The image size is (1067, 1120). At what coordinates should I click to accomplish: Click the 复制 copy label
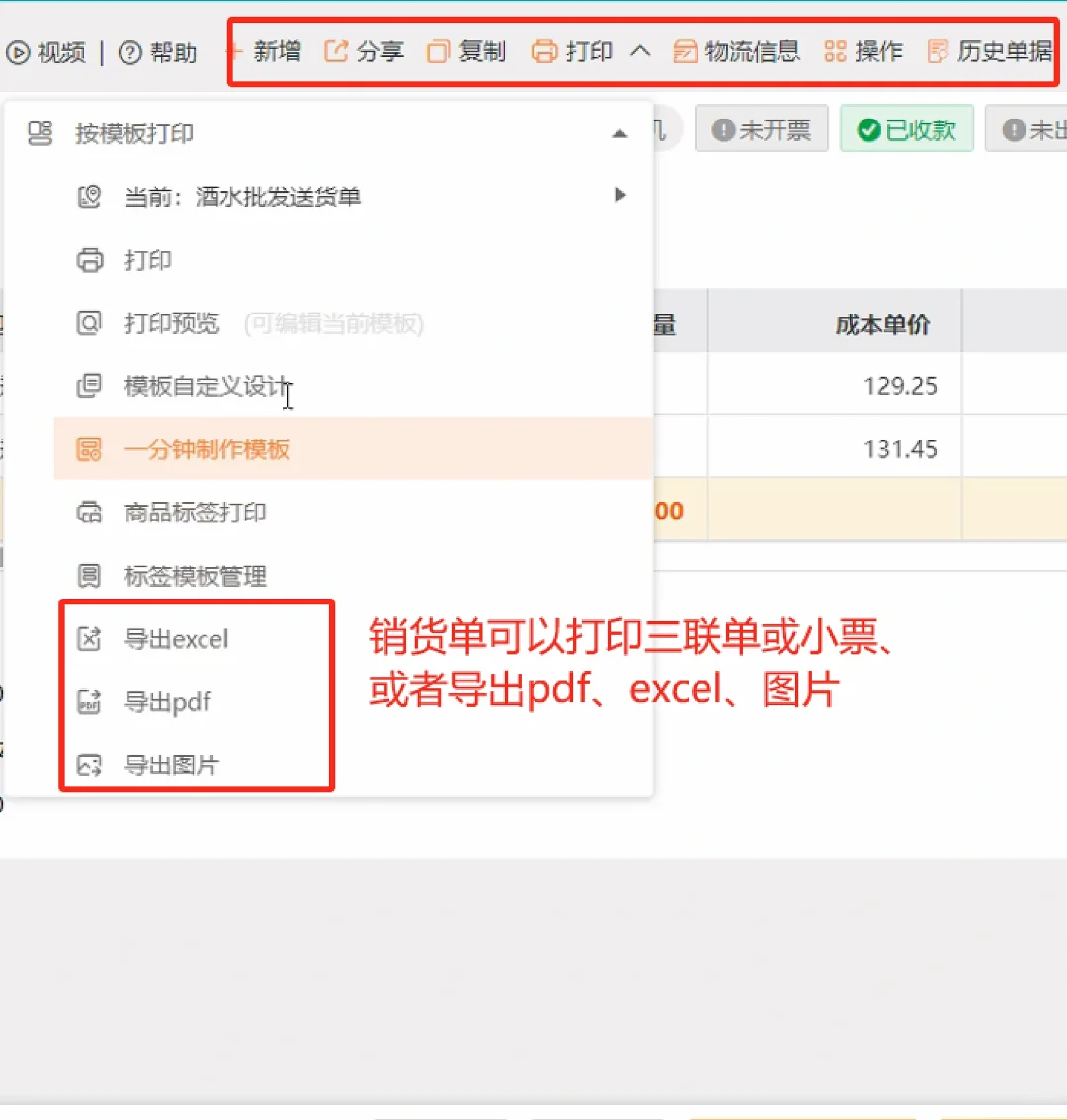pos(482,51)
